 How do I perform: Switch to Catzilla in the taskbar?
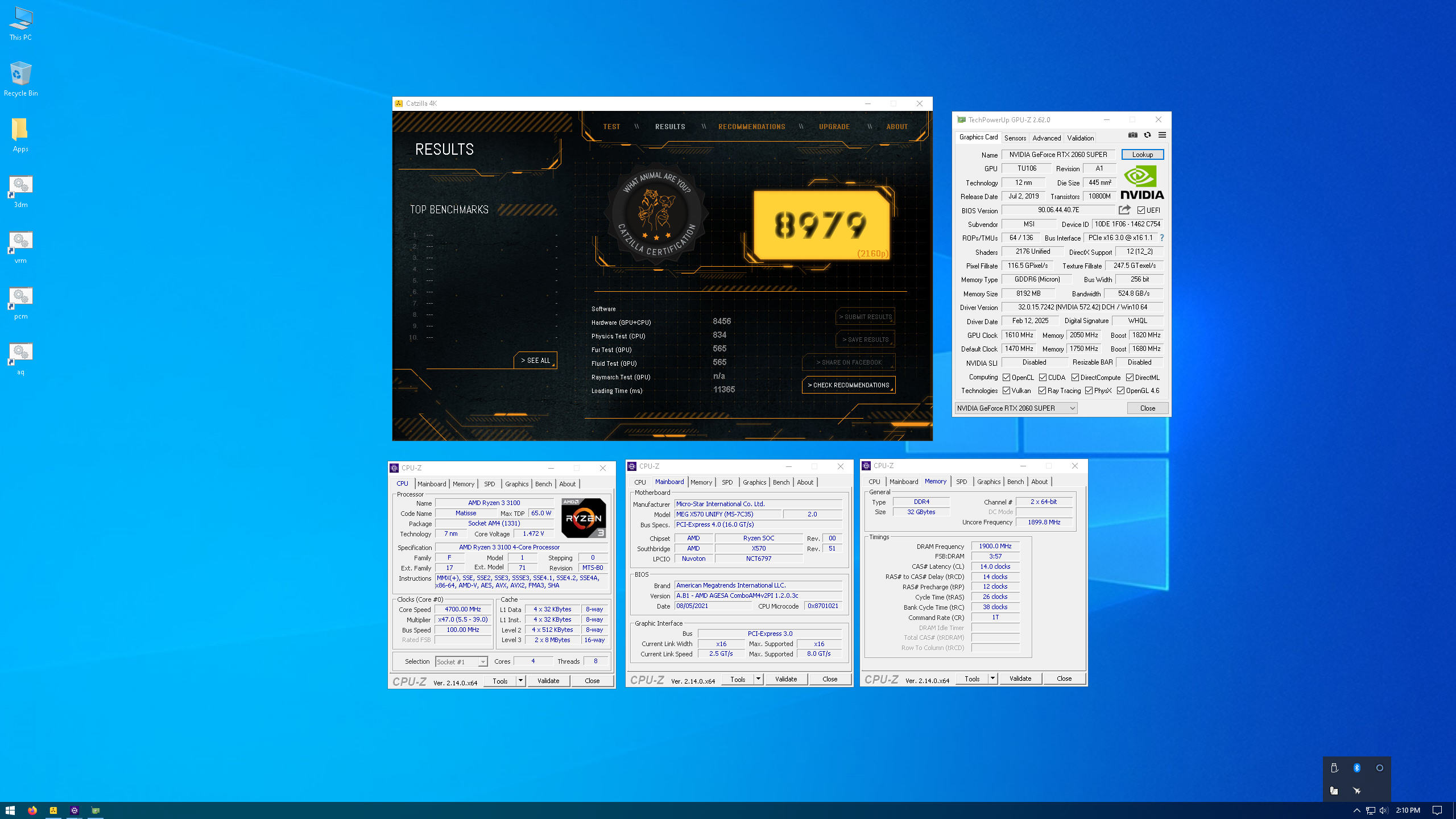[53, 810]
